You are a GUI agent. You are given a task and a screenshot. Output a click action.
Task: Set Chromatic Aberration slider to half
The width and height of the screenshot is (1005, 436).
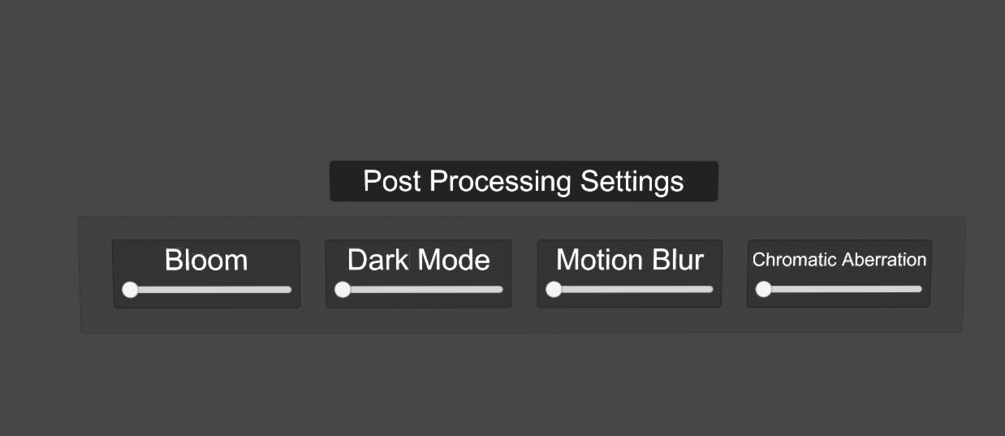(x=842, y=290)
